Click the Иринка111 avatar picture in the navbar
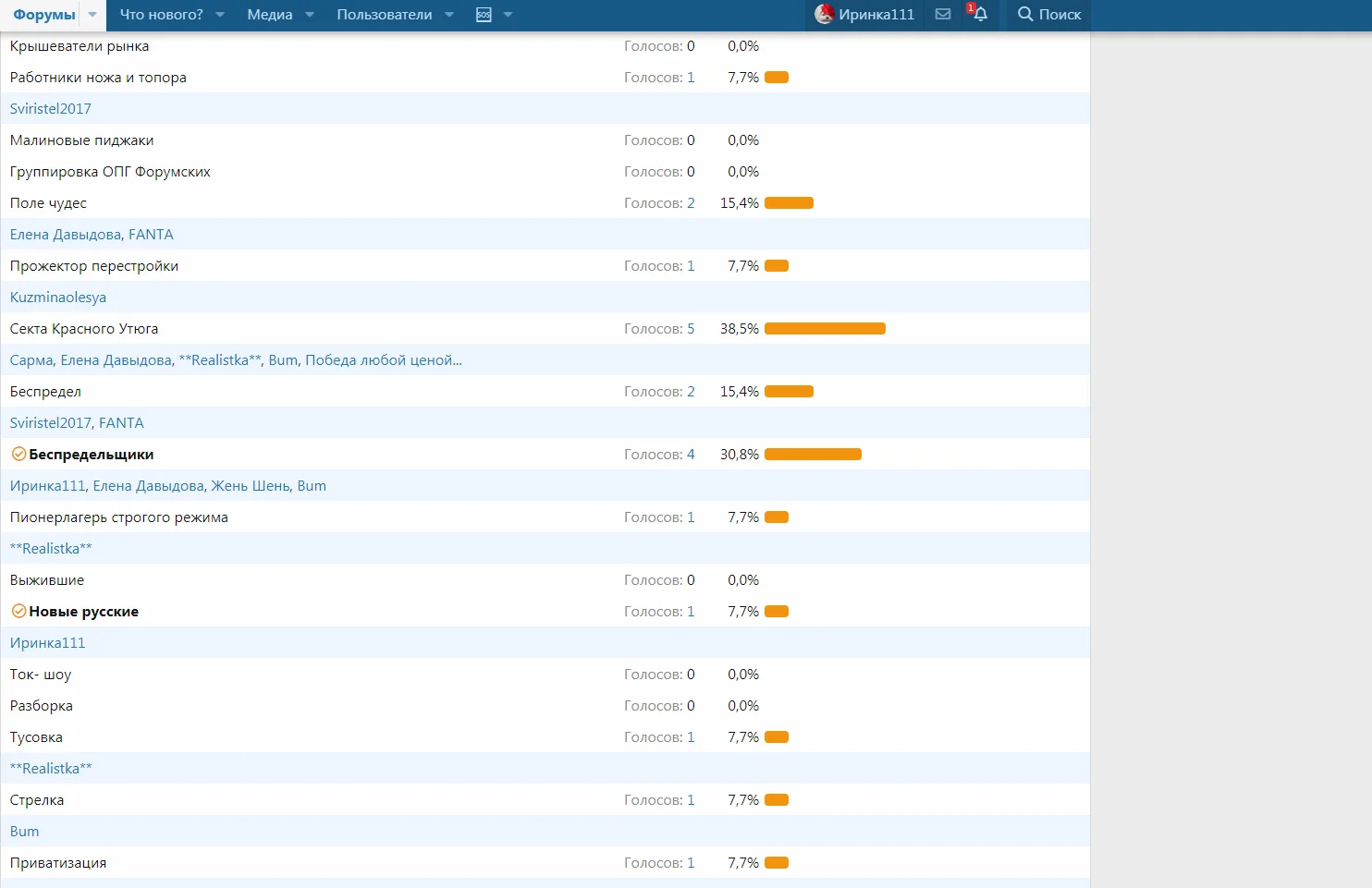1372x888 pixels. [x=825, y=14]
